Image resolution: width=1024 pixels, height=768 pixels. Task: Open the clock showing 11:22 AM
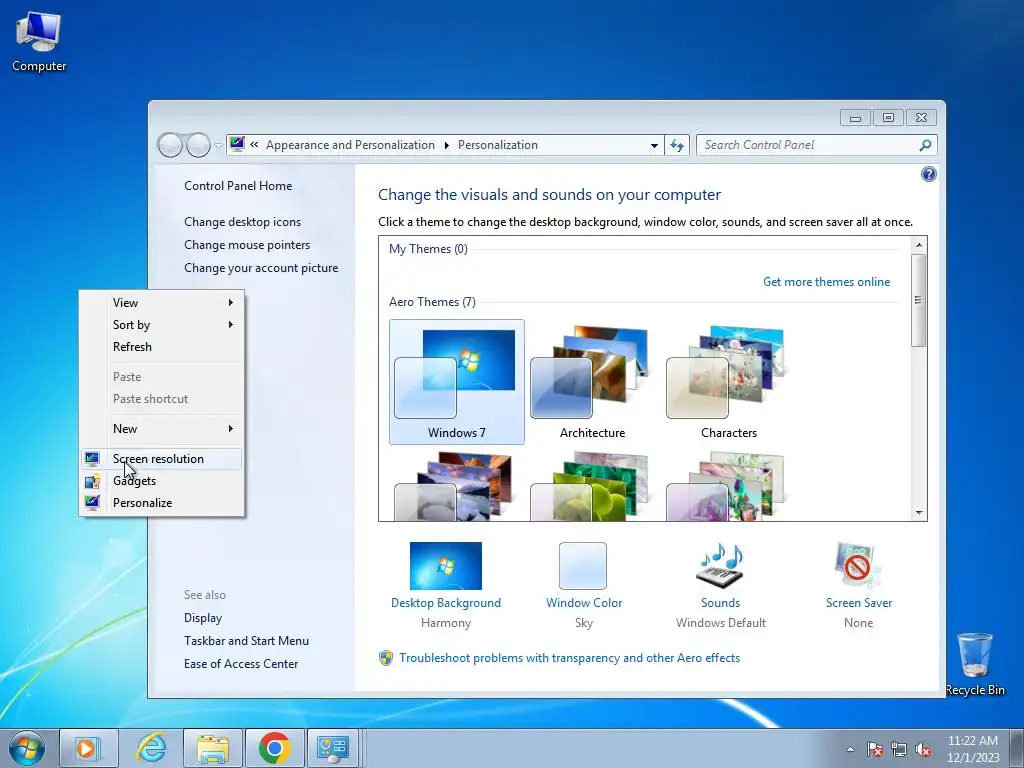[x=972, y=749]
